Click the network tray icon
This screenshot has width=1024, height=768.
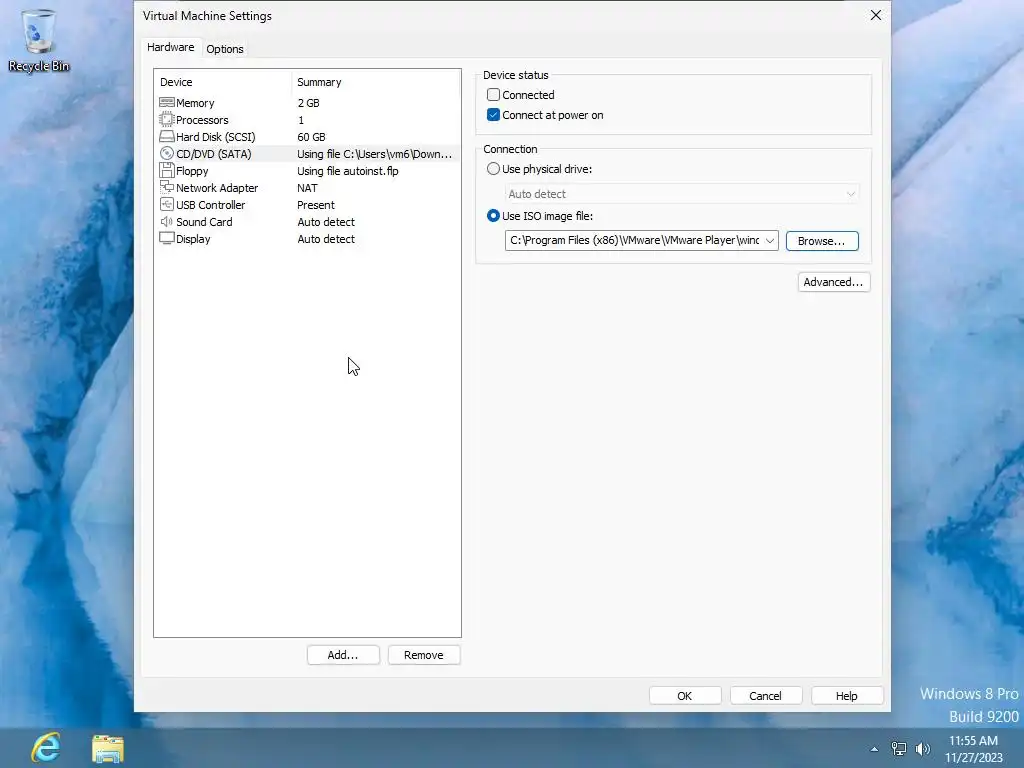(899, 749)
